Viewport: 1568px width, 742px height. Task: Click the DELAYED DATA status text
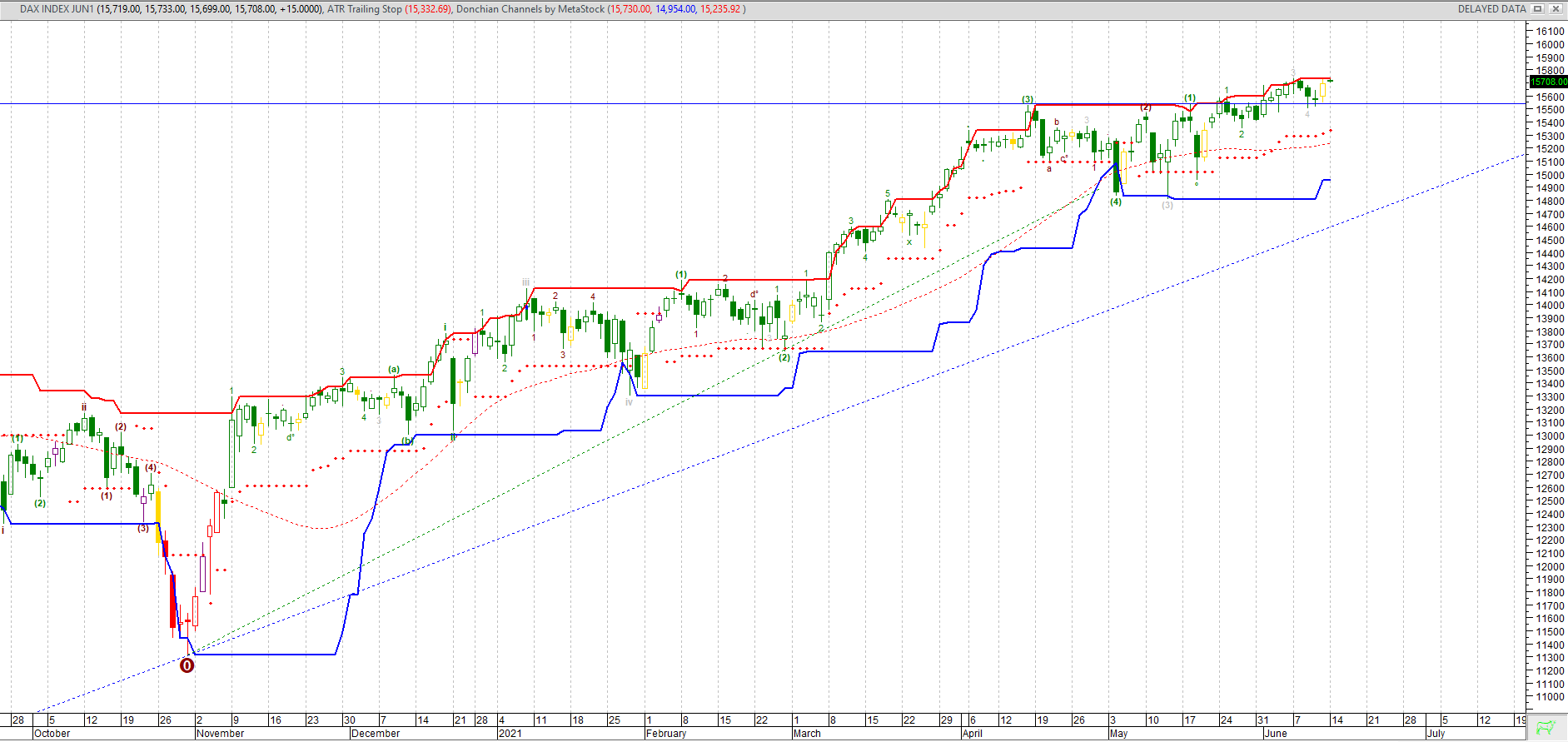pyautogui.click(x=1491, y=9)
